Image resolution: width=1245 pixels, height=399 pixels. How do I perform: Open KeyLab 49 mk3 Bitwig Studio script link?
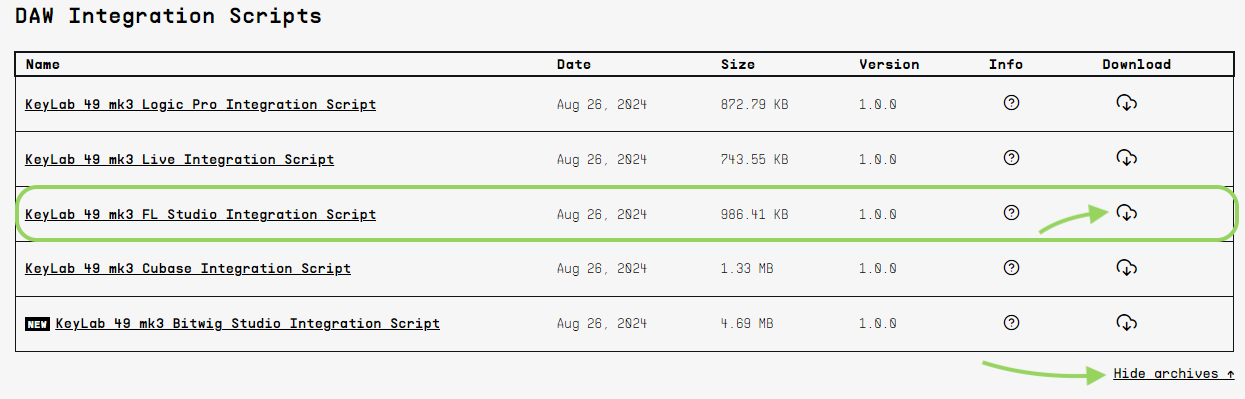247,324
